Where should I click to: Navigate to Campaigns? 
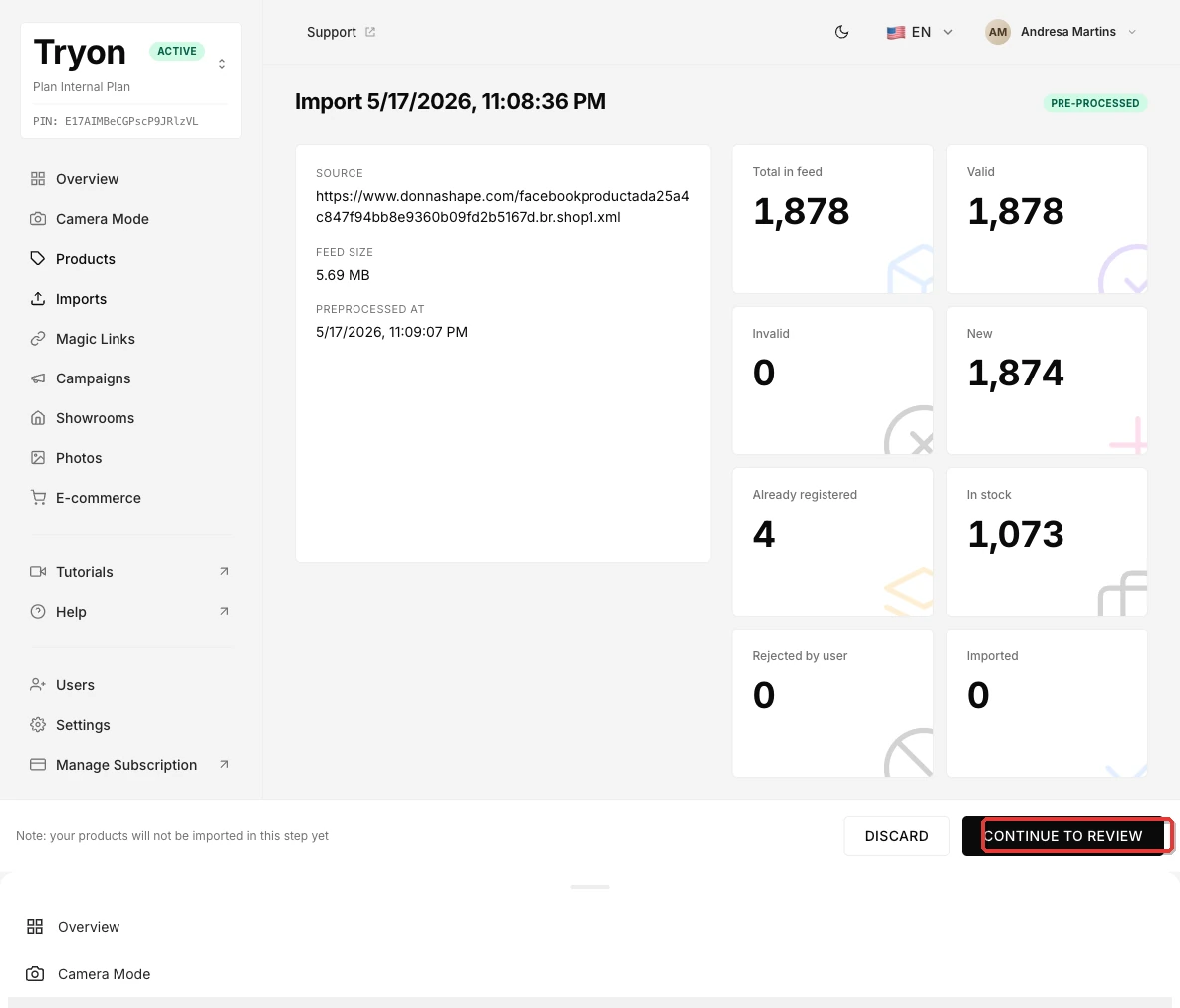[93, 378]
